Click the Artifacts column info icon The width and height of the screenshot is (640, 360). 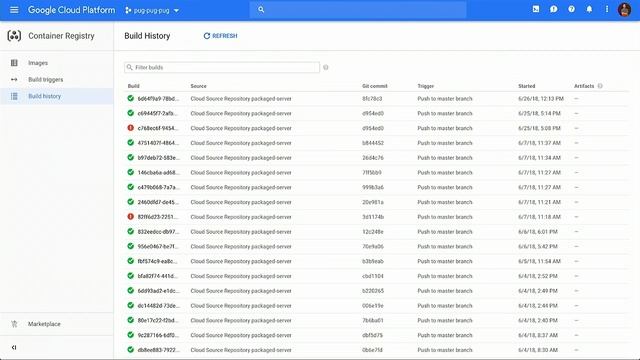(600, 86)
